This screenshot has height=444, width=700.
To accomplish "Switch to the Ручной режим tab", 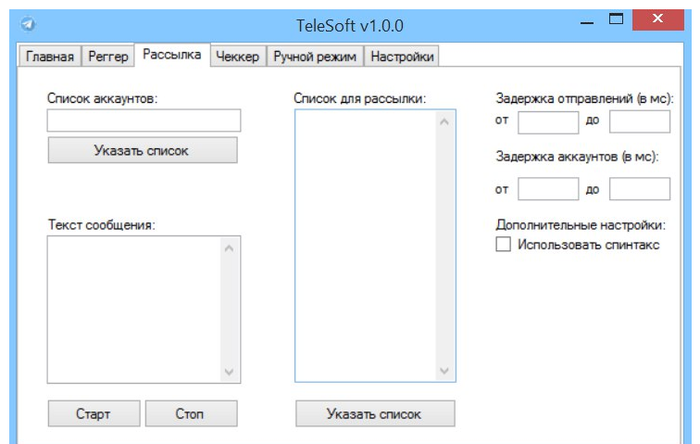I will [314, 57].
